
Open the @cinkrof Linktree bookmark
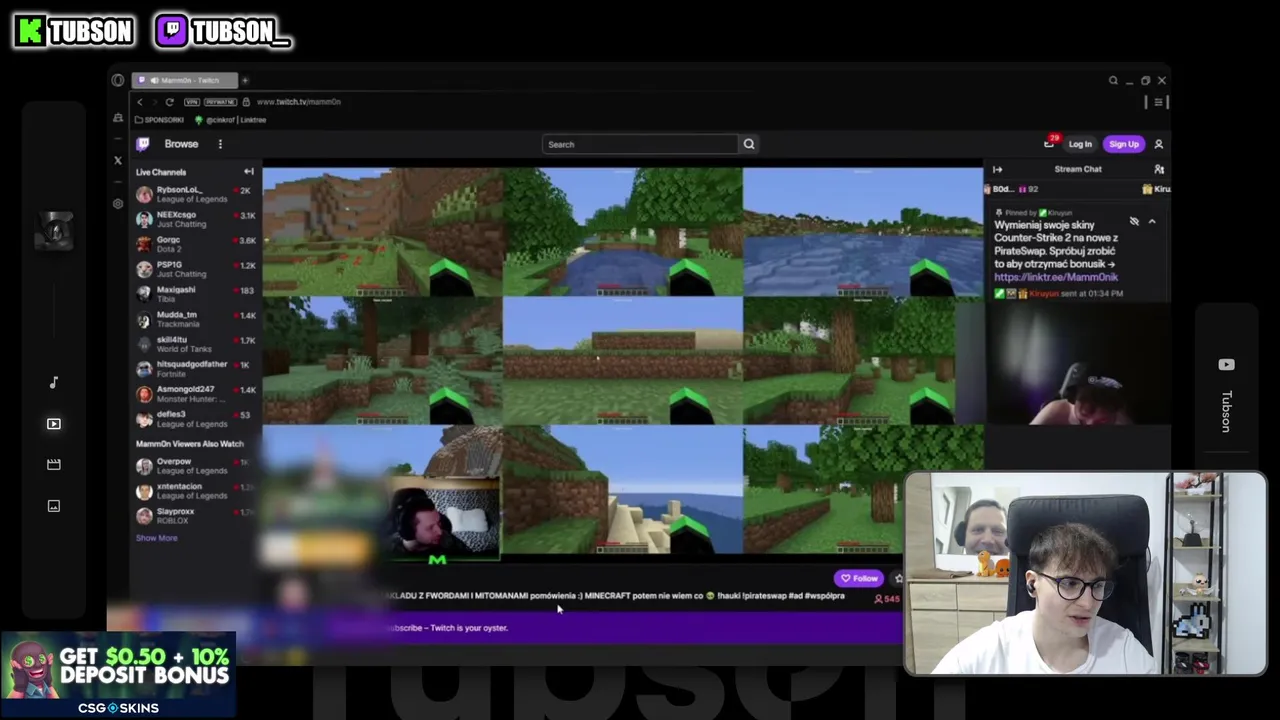point(231,120)
